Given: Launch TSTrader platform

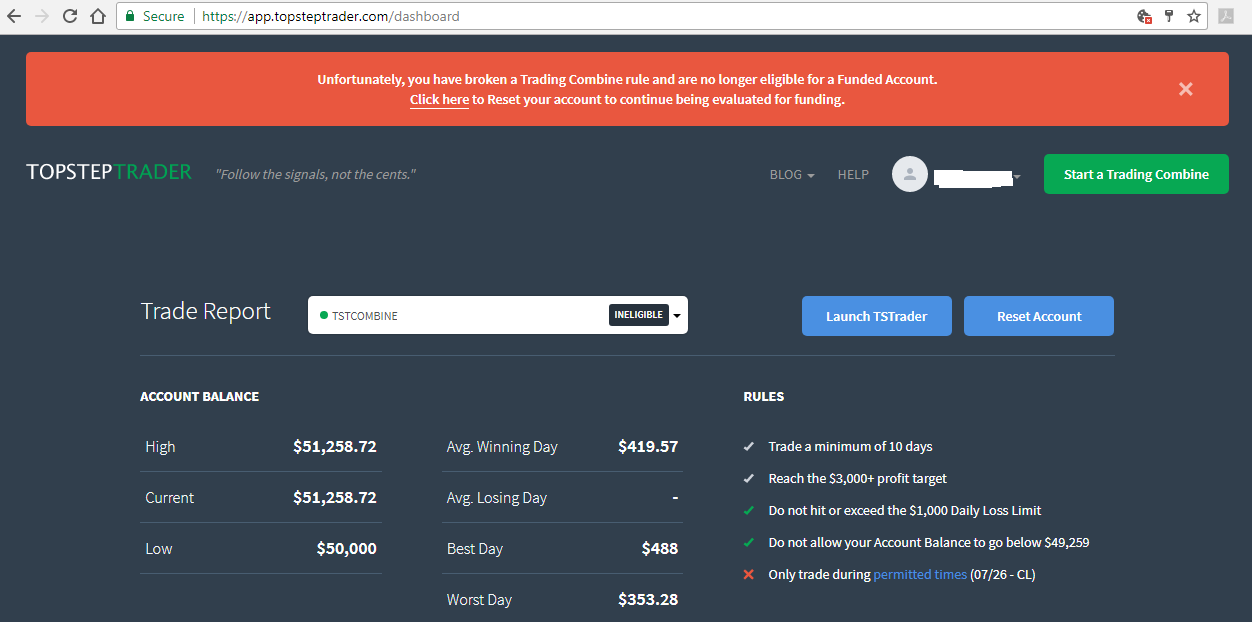Looking at the screenshot, I should click(876, 316).
